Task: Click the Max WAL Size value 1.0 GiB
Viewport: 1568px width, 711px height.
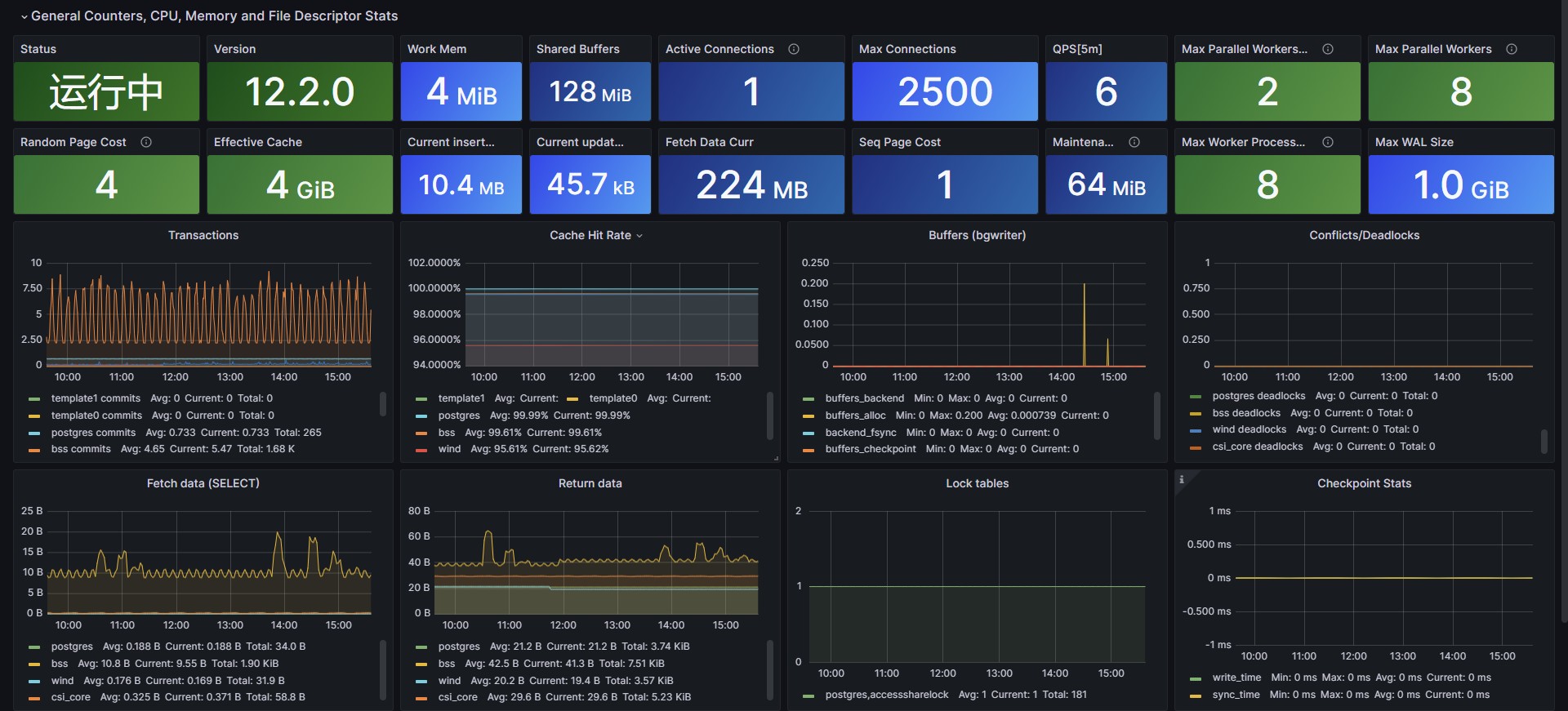Action: pos(1461,184)
